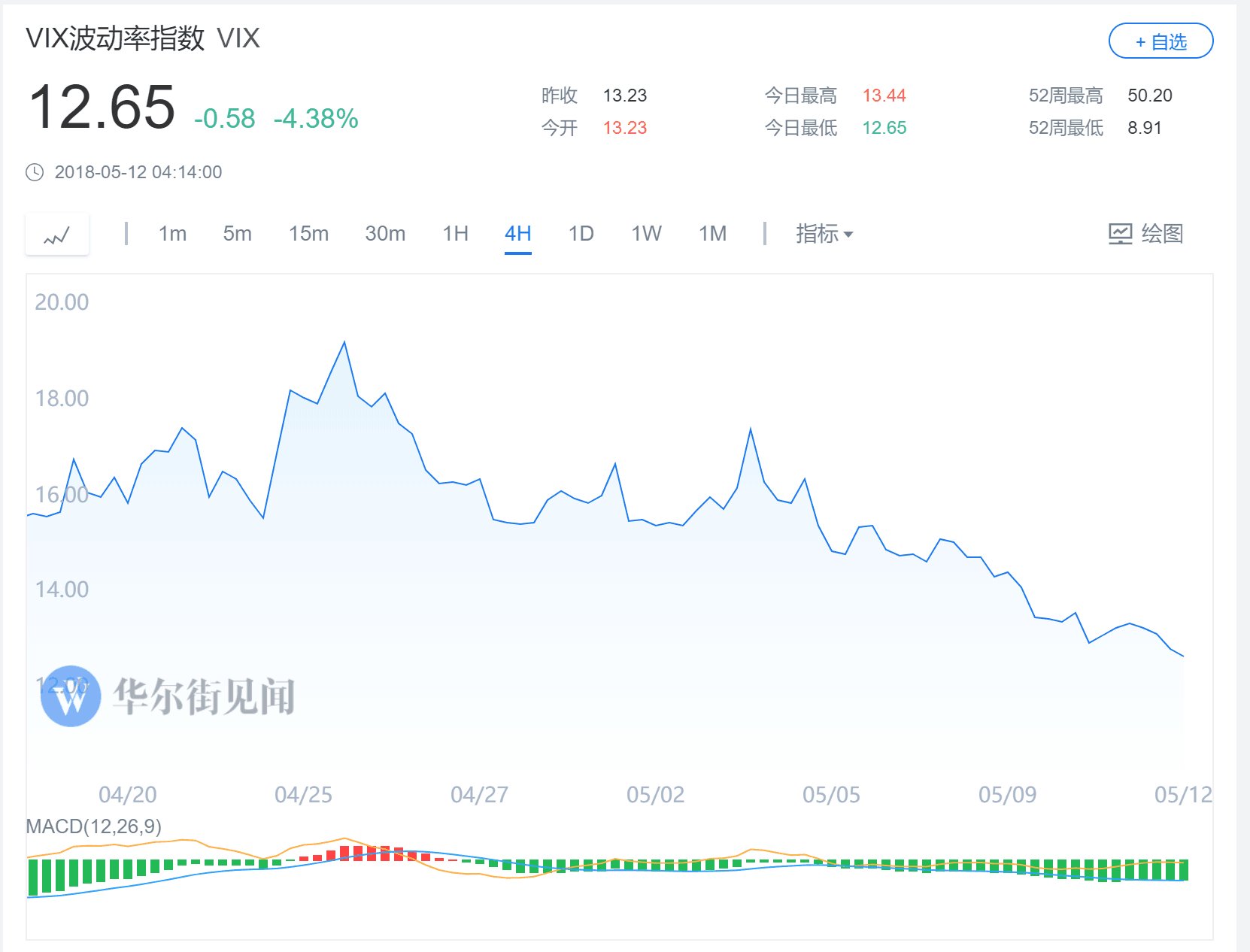Click the 14.00 y-axis label
This screenshot has height=952, width=1250.
[x=62, y=590]
